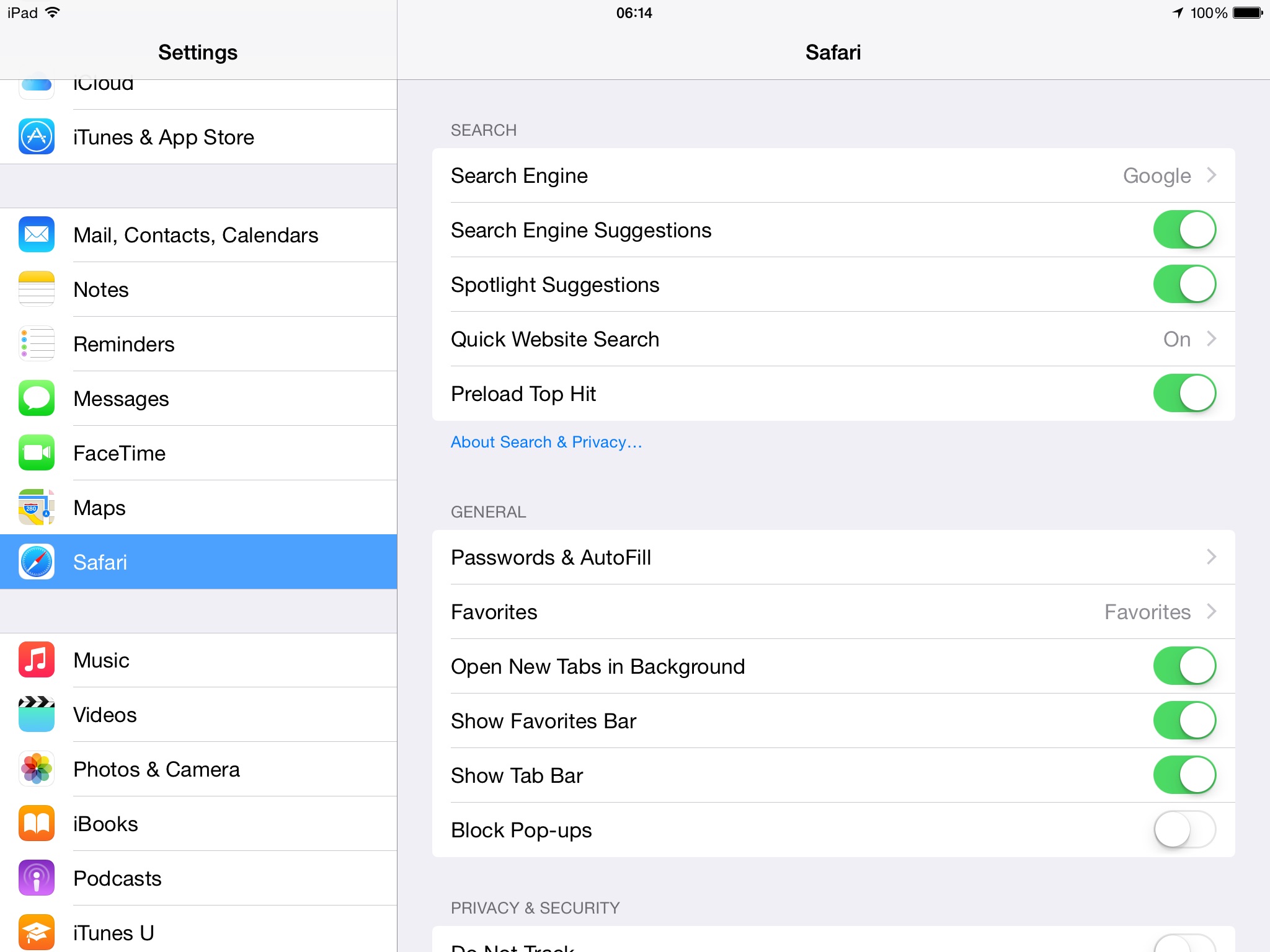This screenshot has width=1270, height=952.
Task: Click the Podcasts app icon
Action: coord(37,878)
